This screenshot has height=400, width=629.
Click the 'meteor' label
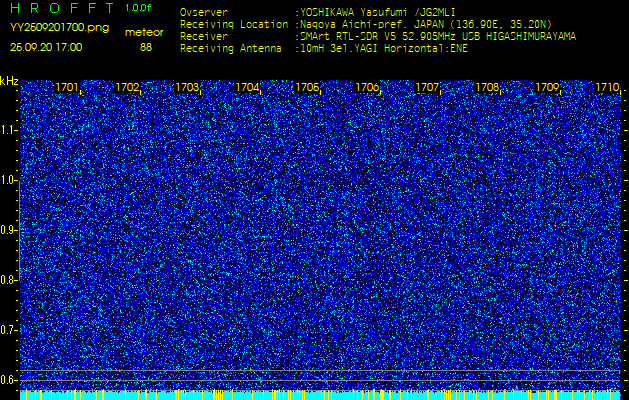(x=144, y=33)
